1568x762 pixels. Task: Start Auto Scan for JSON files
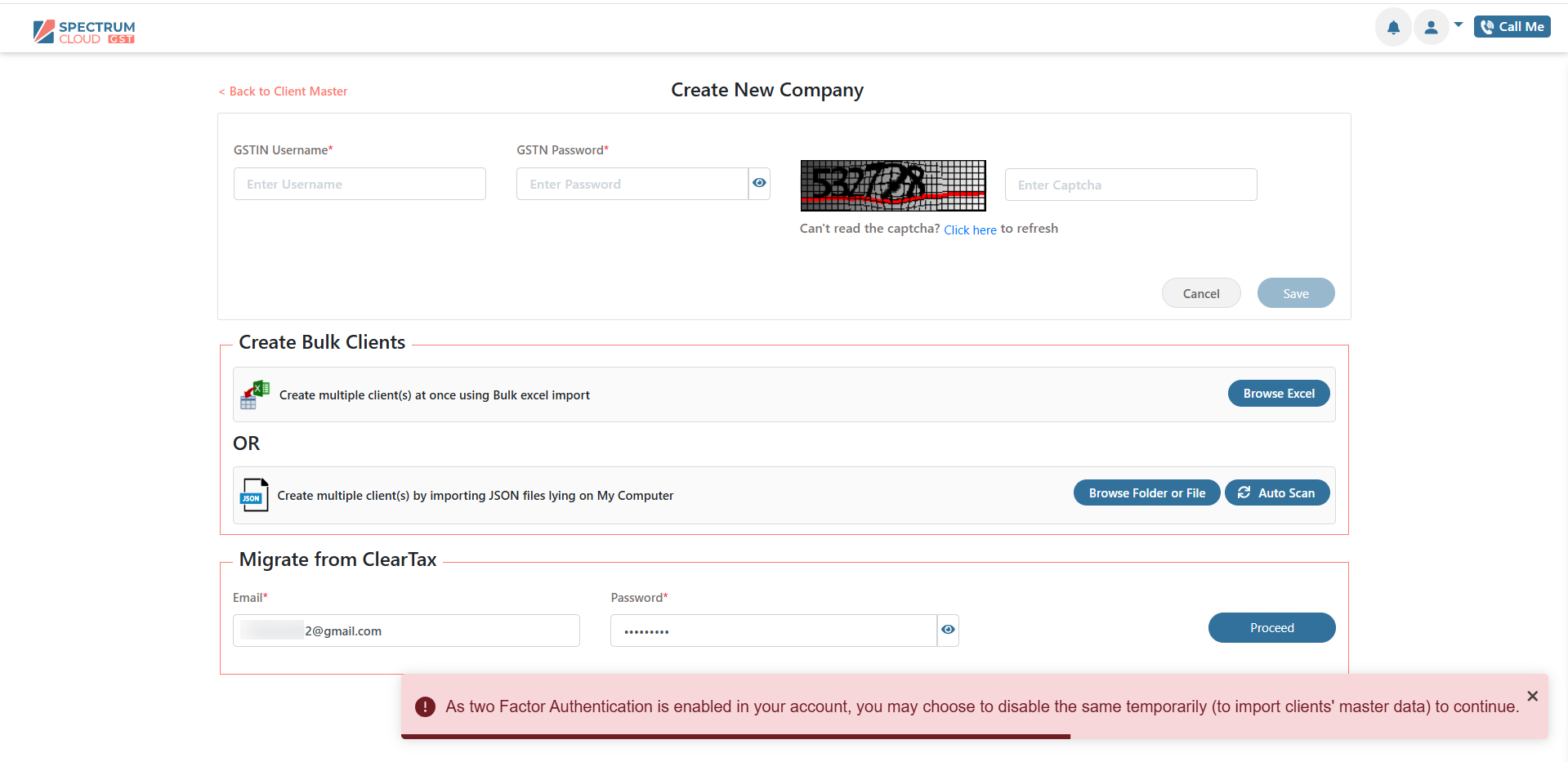click(1276, 493)
